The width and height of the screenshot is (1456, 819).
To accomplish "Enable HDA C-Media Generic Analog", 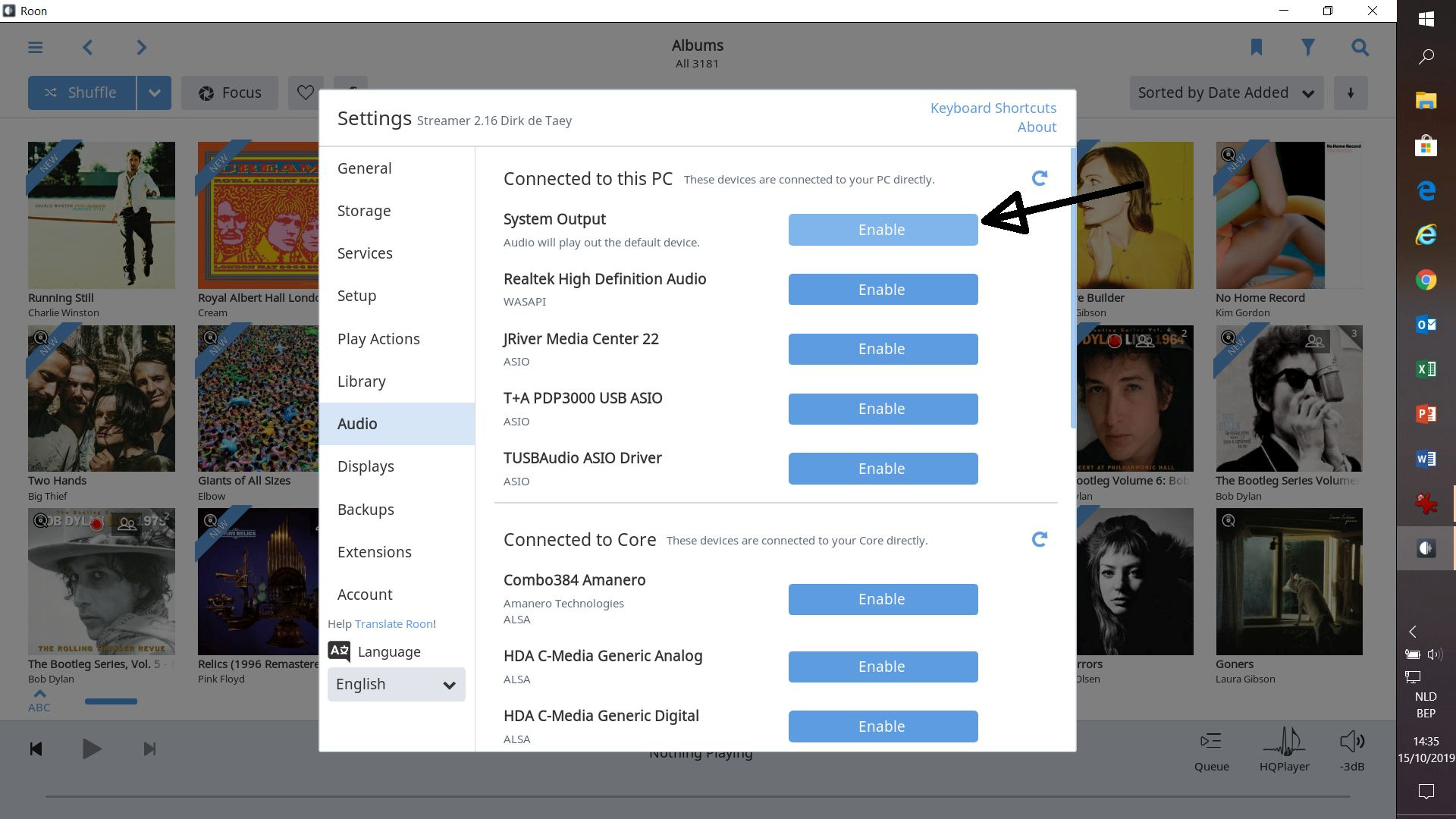I will tap(883, 667).
